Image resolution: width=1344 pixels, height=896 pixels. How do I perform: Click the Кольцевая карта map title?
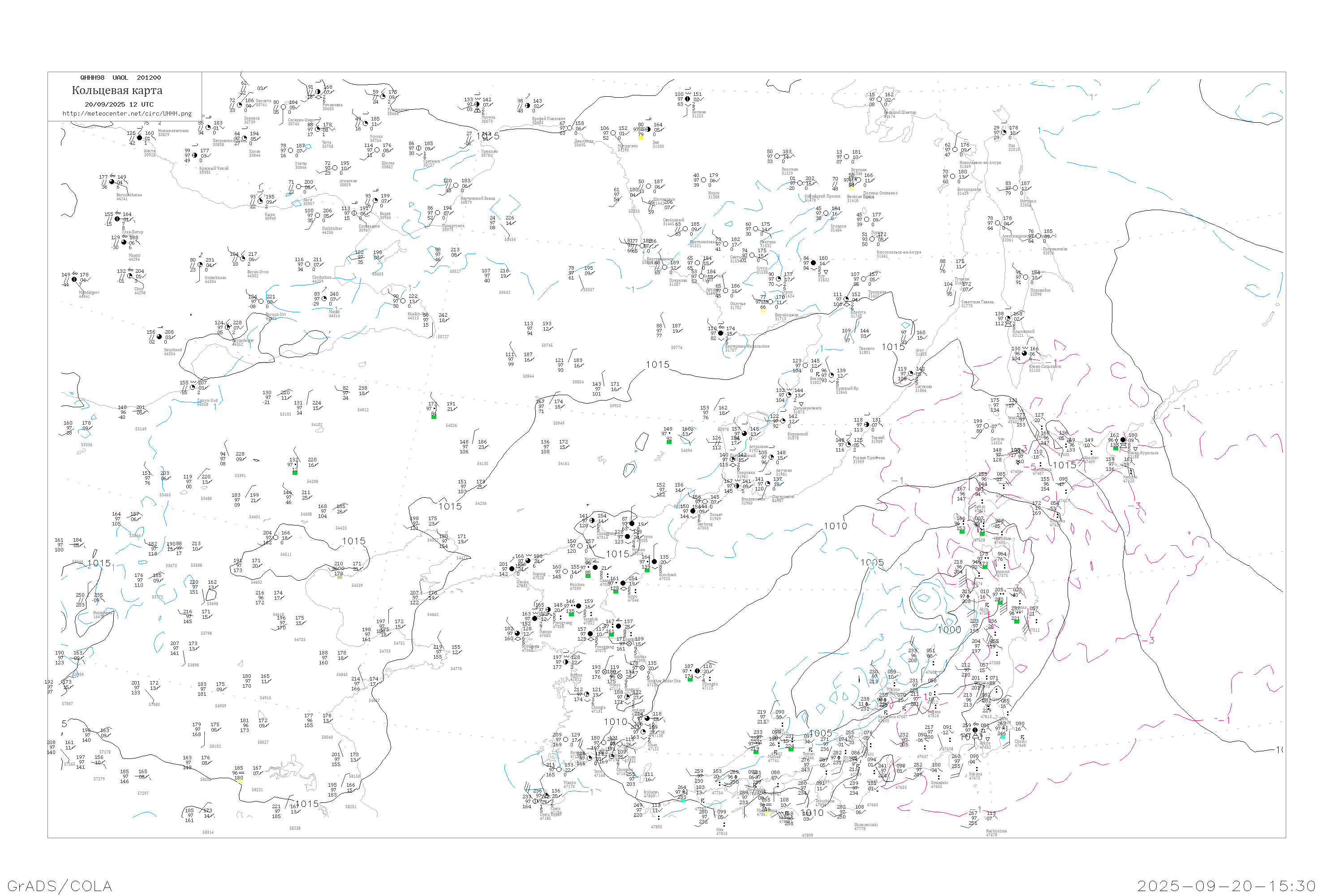[117, 90]
